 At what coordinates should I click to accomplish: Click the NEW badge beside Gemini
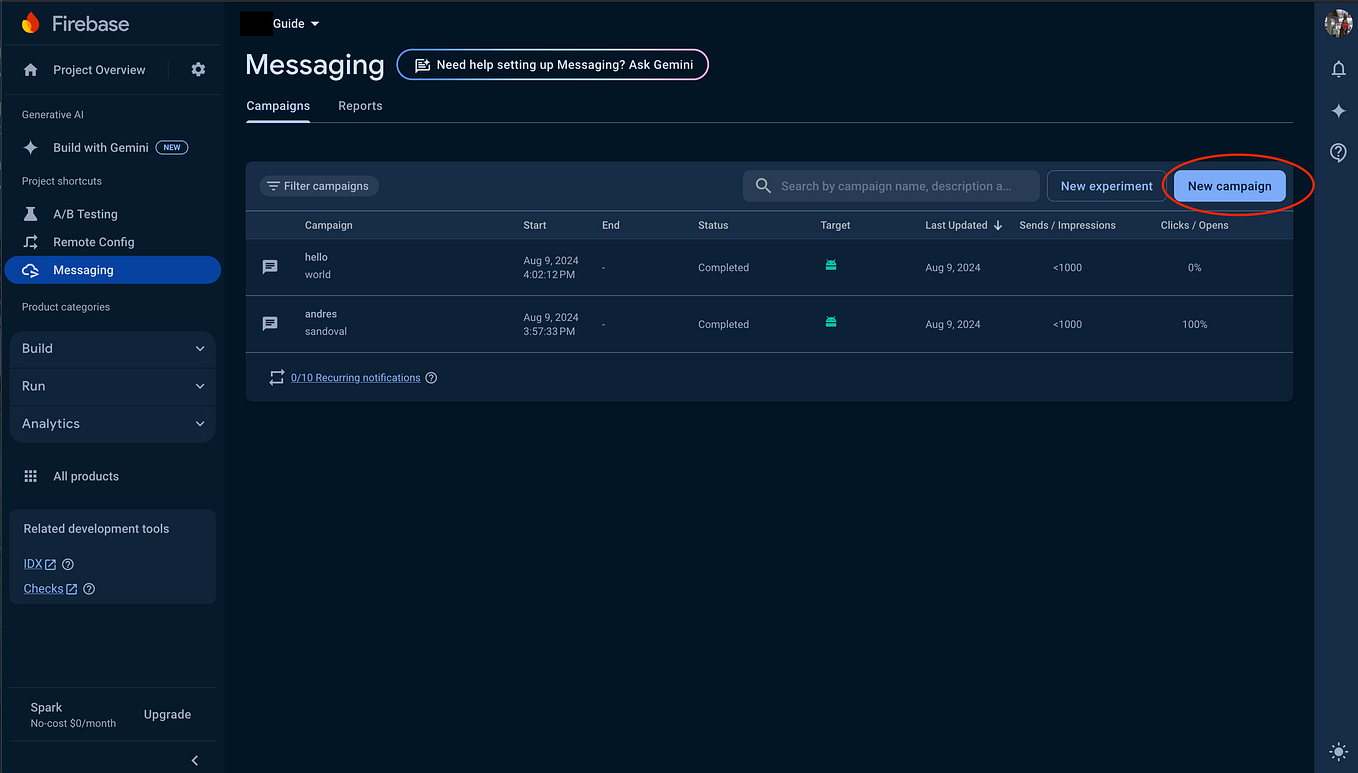point(172,147)
